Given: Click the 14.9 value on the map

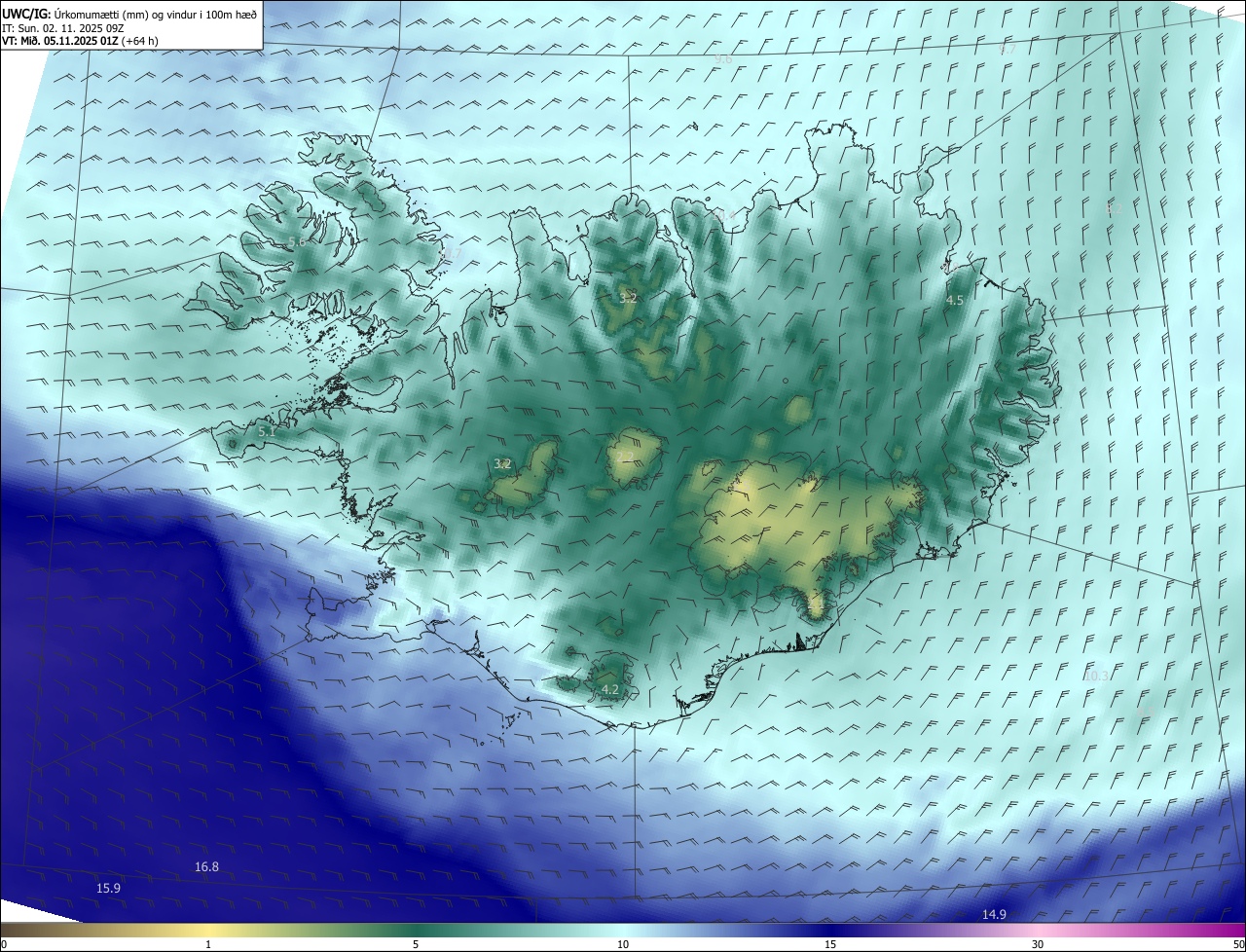Looking at the screenshot, I should [994, 914].
